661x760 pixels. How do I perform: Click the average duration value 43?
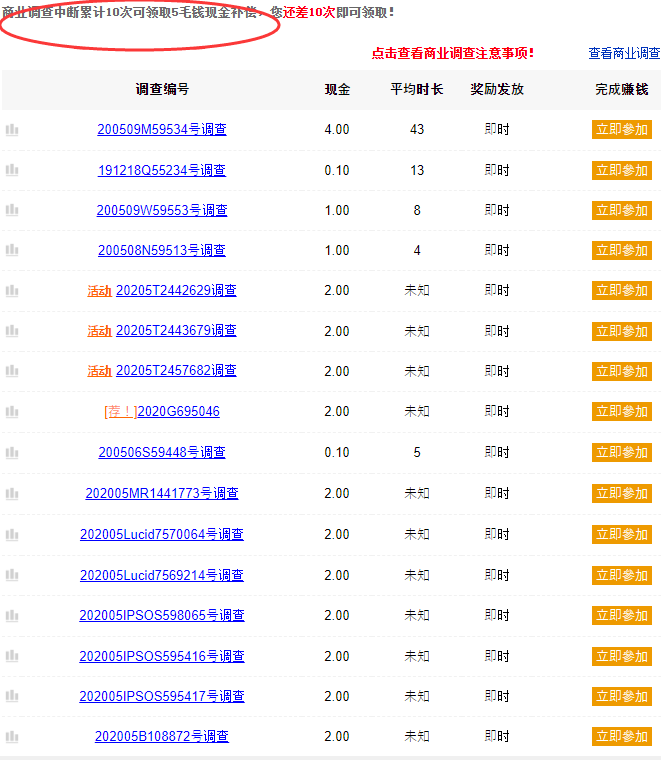click(417, 129)
